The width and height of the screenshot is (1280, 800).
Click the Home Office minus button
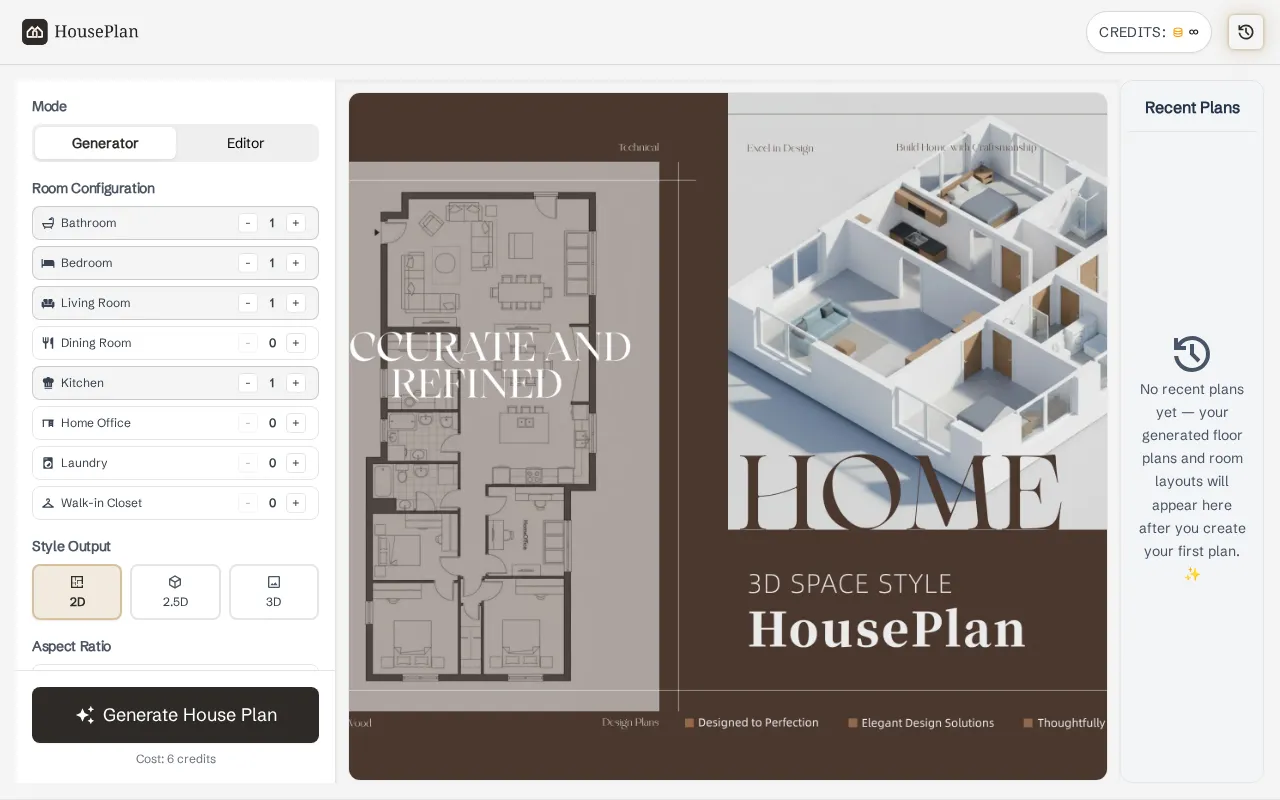[248, 423]
